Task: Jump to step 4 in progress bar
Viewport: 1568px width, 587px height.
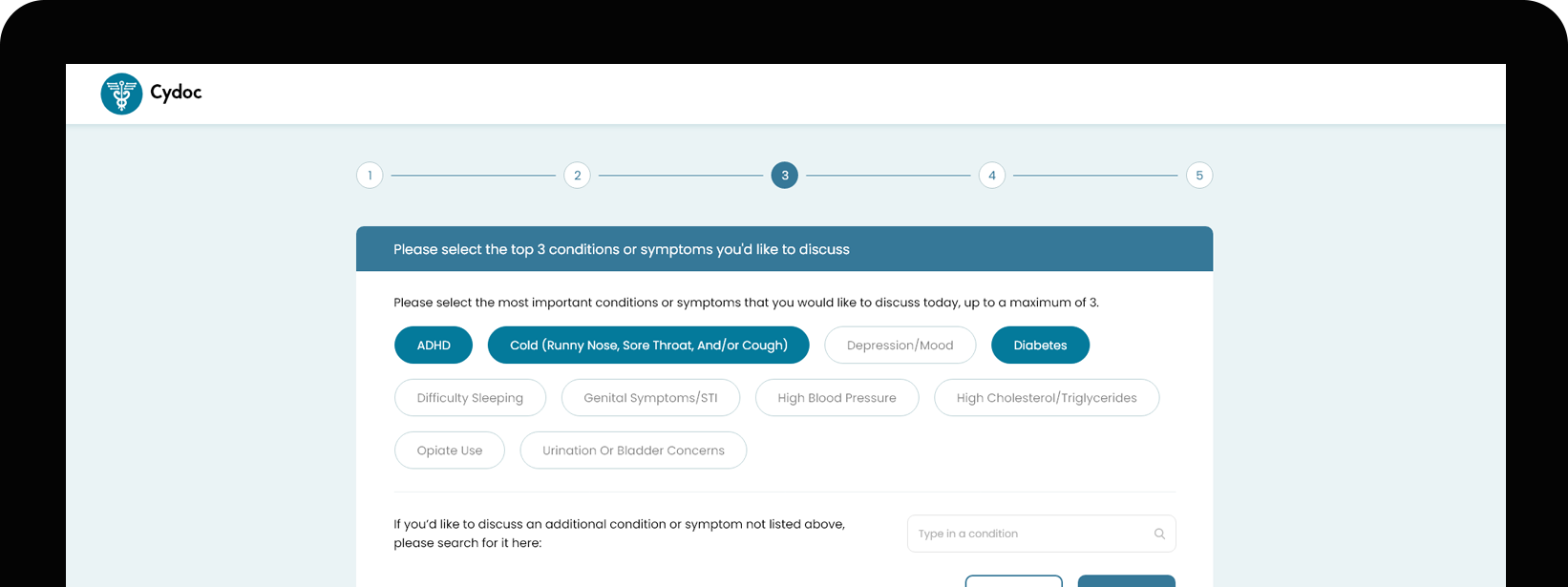Action: coord(992,176)
